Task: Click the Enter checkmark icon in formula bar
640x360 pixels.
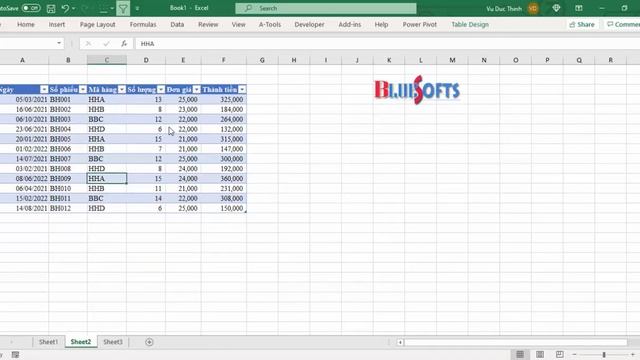Action: (107, 44)
